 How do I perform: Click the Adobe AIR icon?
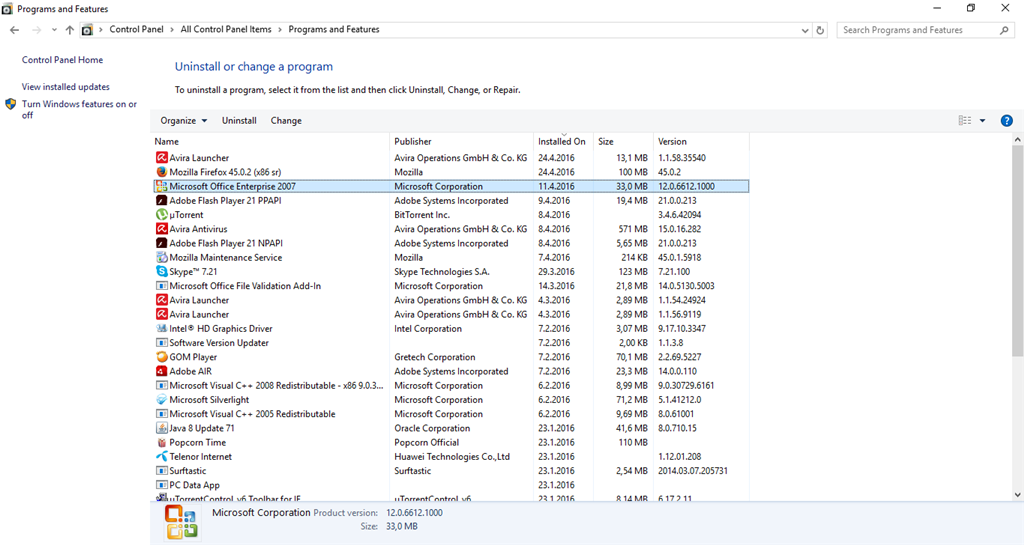[161, 371]
